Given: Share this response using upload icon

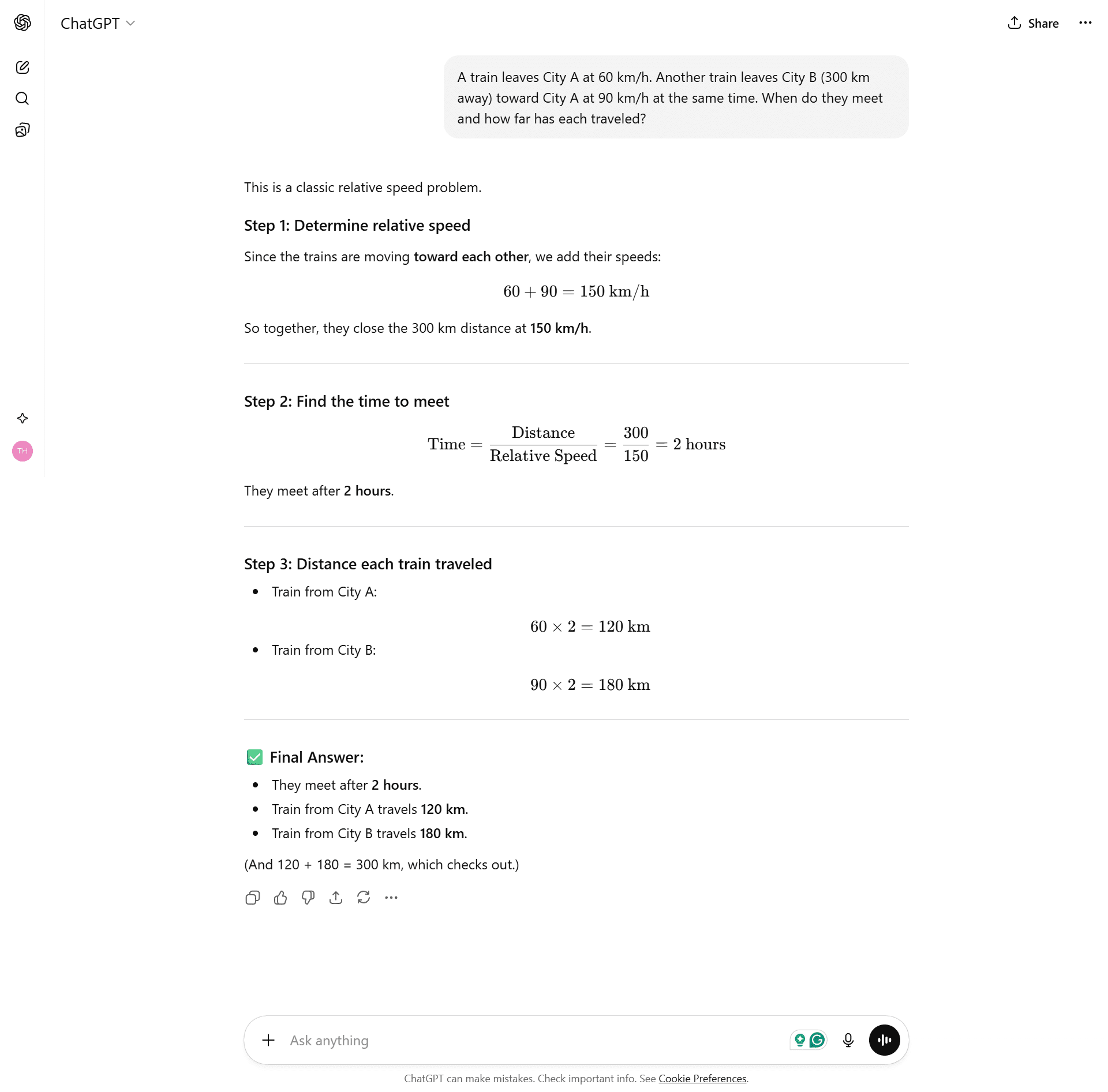Looking at the screenshot, I should pos(336,898).
